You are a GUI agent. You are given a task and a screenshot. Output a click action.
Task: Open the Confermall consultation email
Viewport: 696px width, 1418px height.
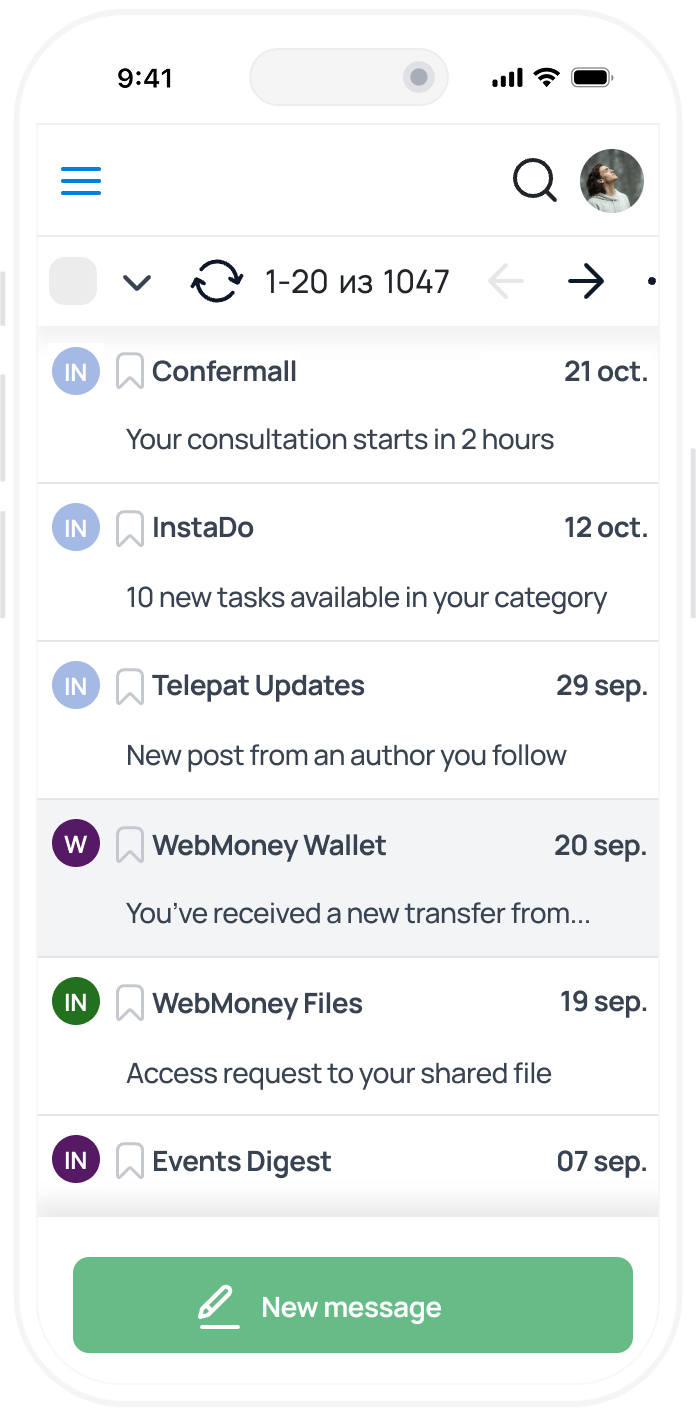coord(340,439)
